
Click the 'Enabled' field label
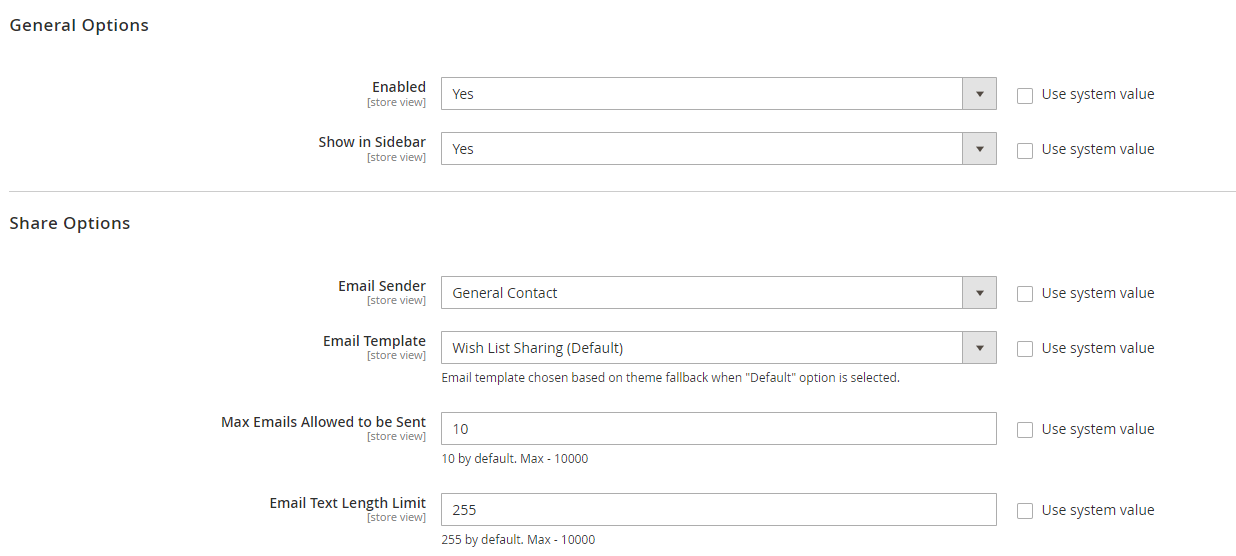[398, 87]
